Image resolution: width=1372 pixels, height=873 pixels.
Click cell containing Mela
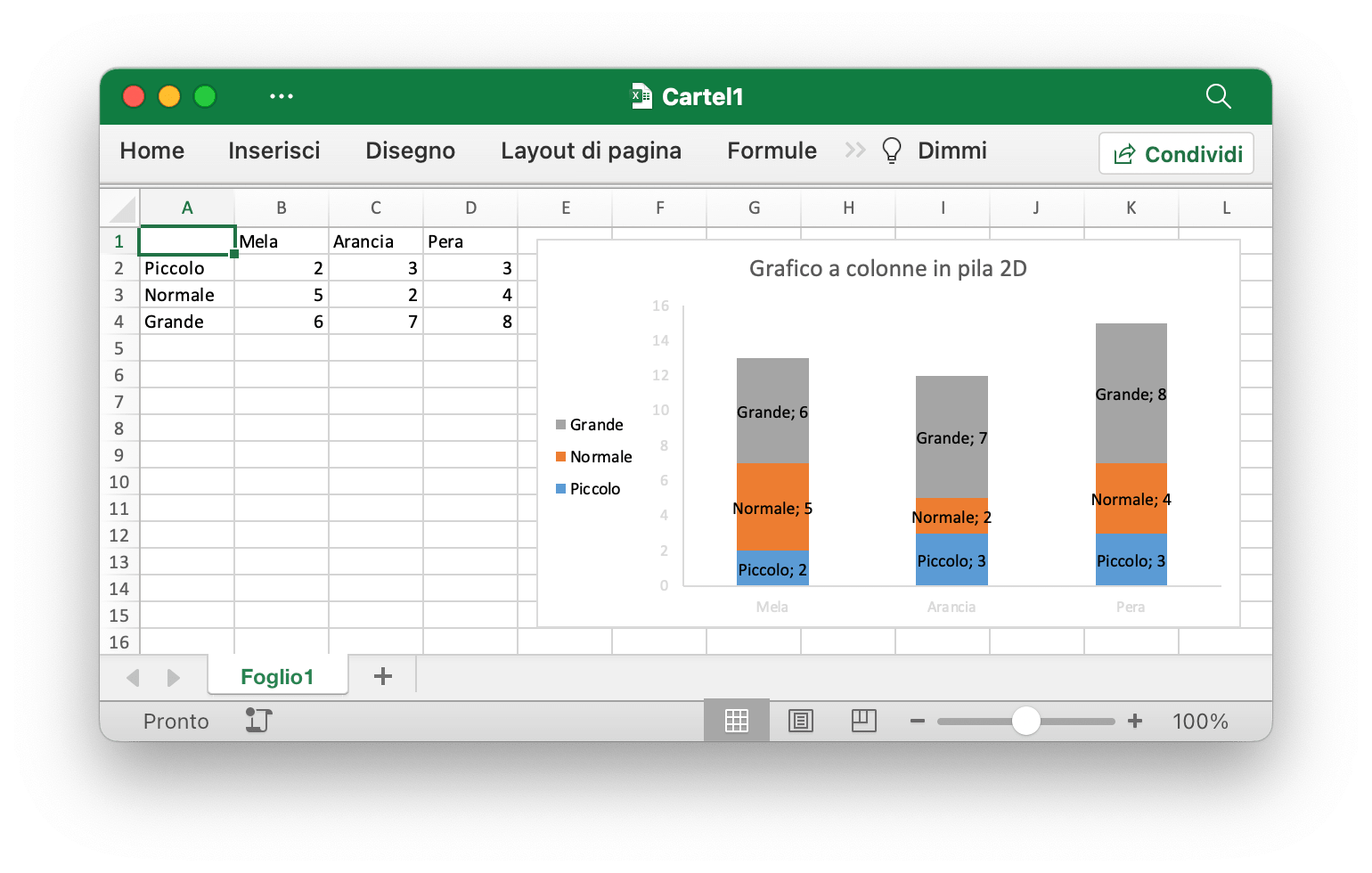[282, 241]
